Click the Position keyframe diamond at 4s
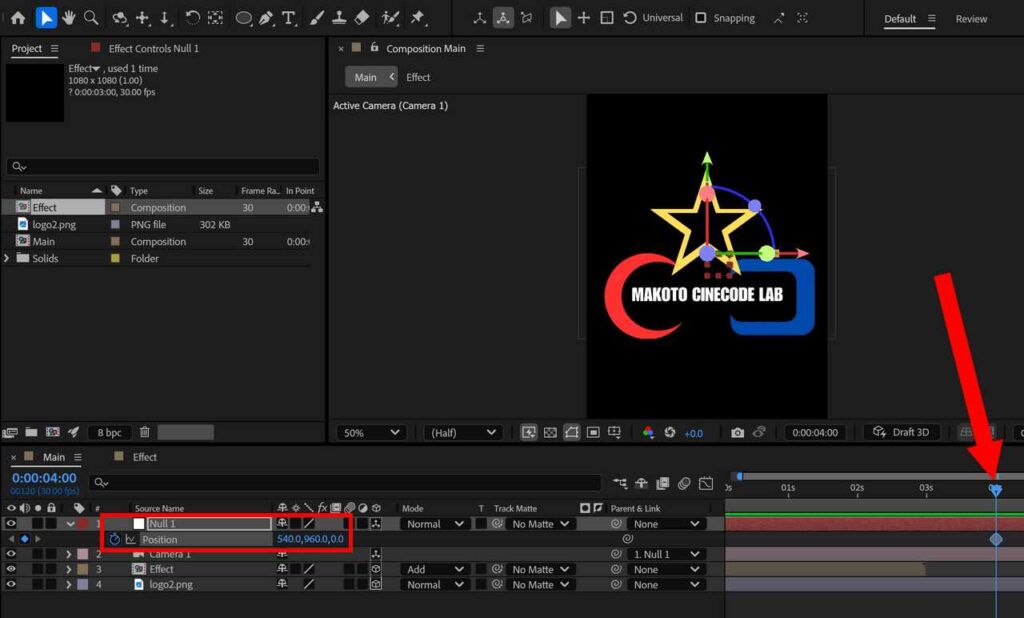Image resolution: width=1024 pixels, height=618 pixels. click(996, 539)
